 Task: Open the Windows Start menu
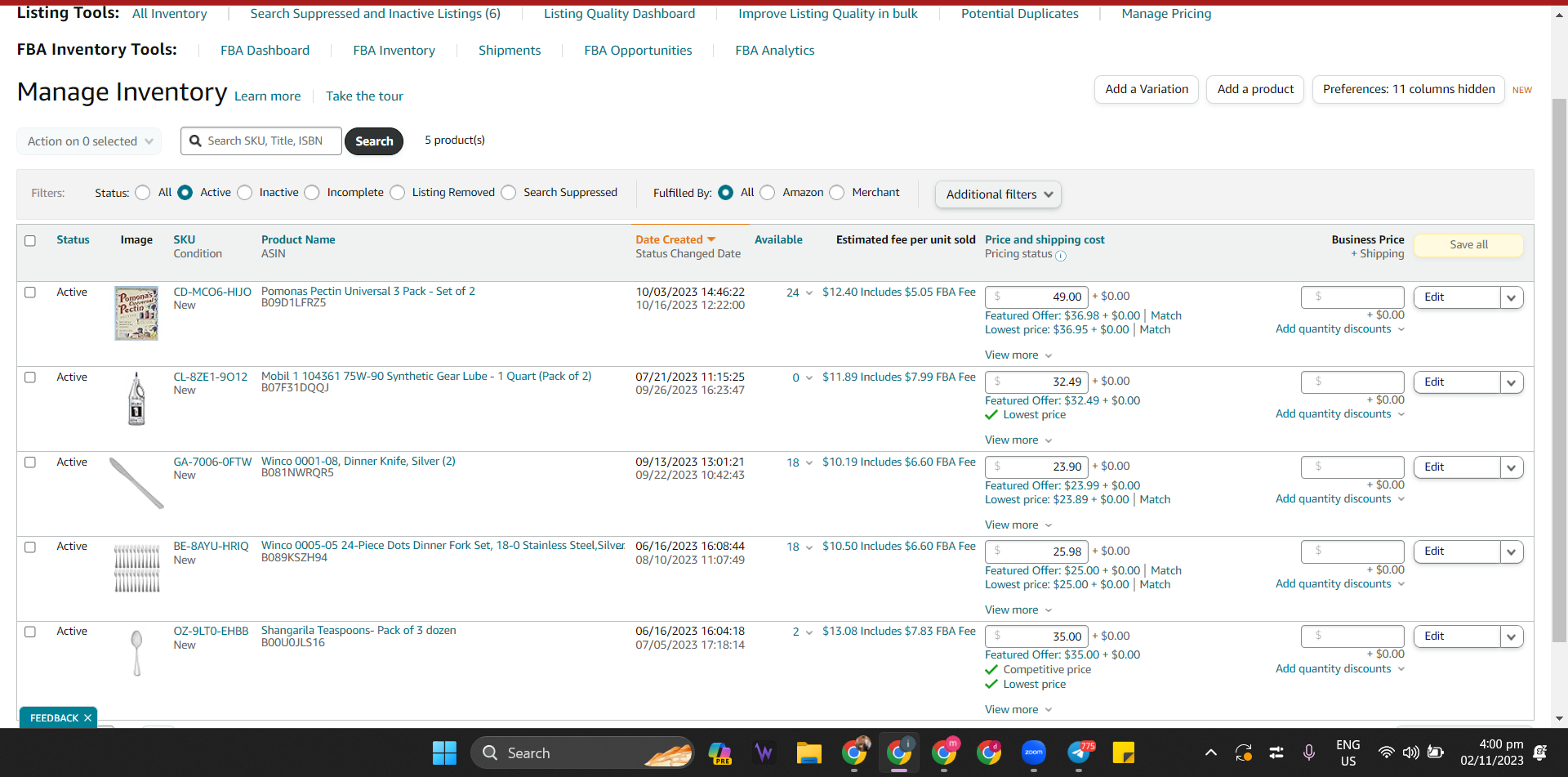pos(444,752)
